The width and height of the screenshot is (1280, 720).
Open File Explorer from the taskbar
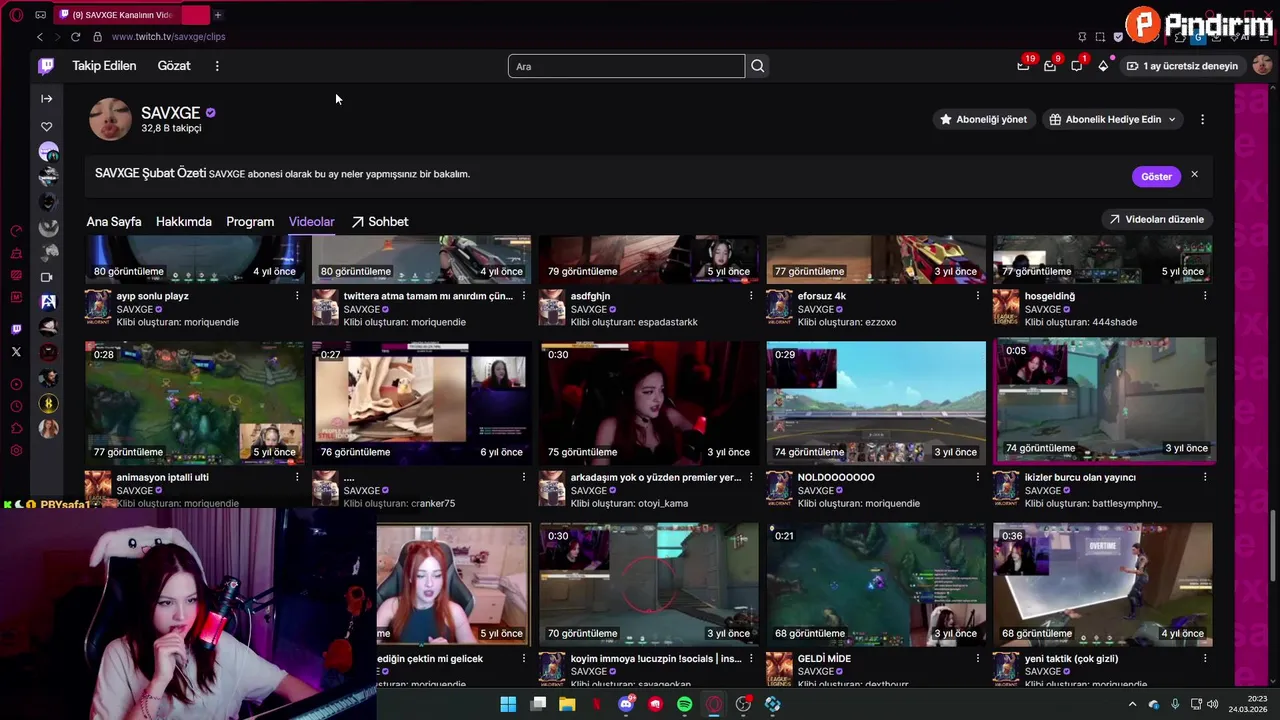pos(567,704)
